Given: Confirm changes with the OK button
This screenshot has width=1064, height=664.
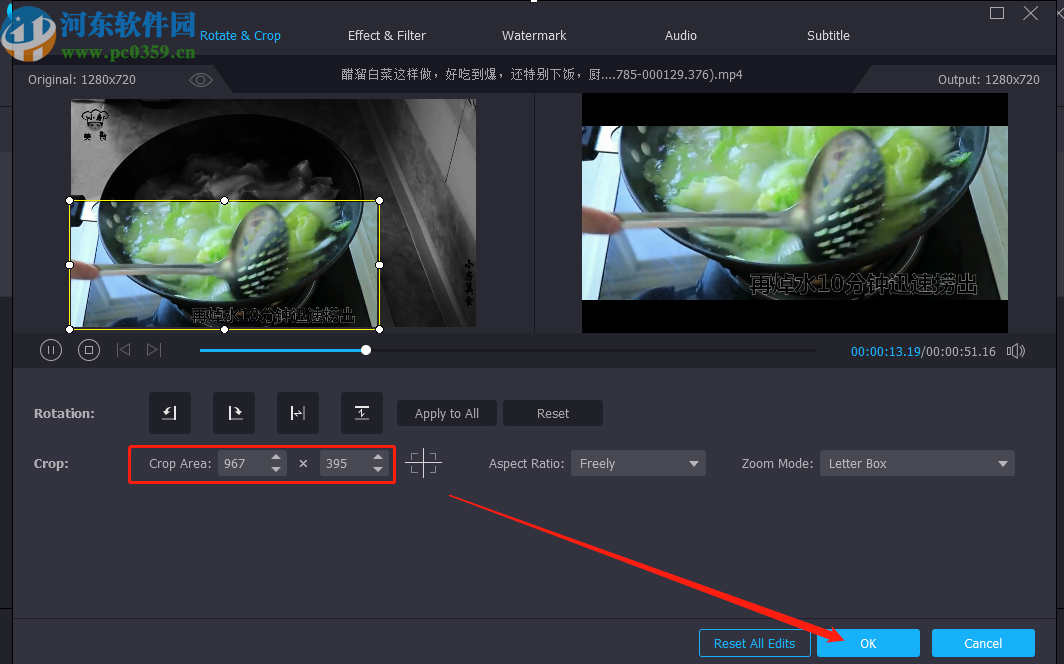Looking at the screenshot, I should (x=867, y=643).
